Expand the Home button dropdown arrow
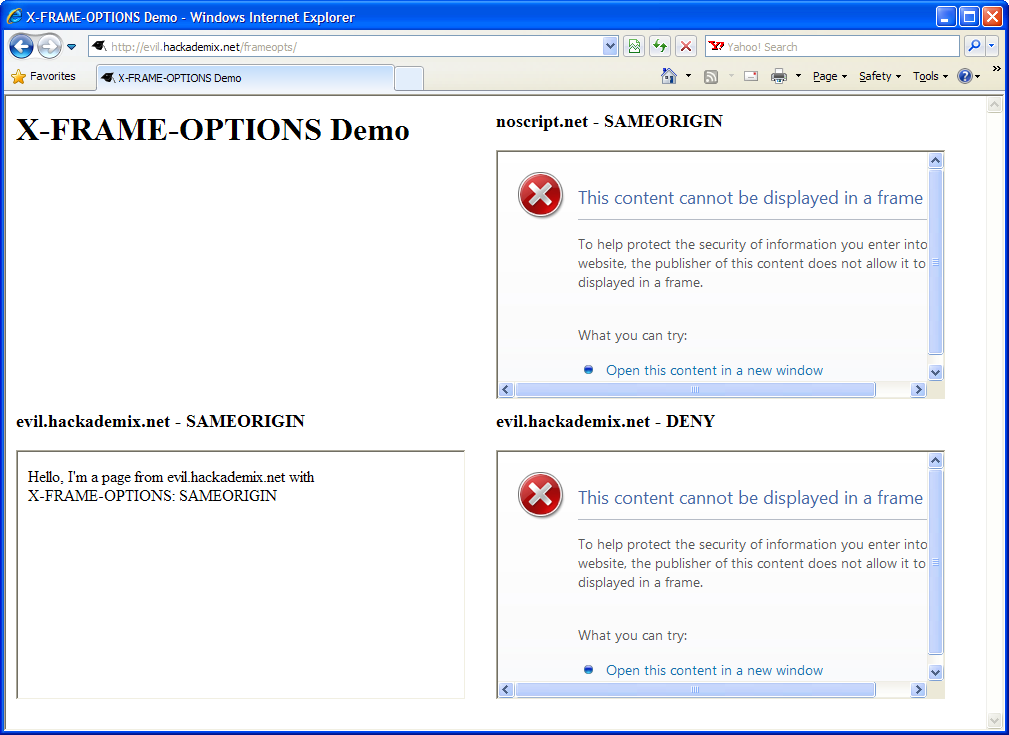 689,76
